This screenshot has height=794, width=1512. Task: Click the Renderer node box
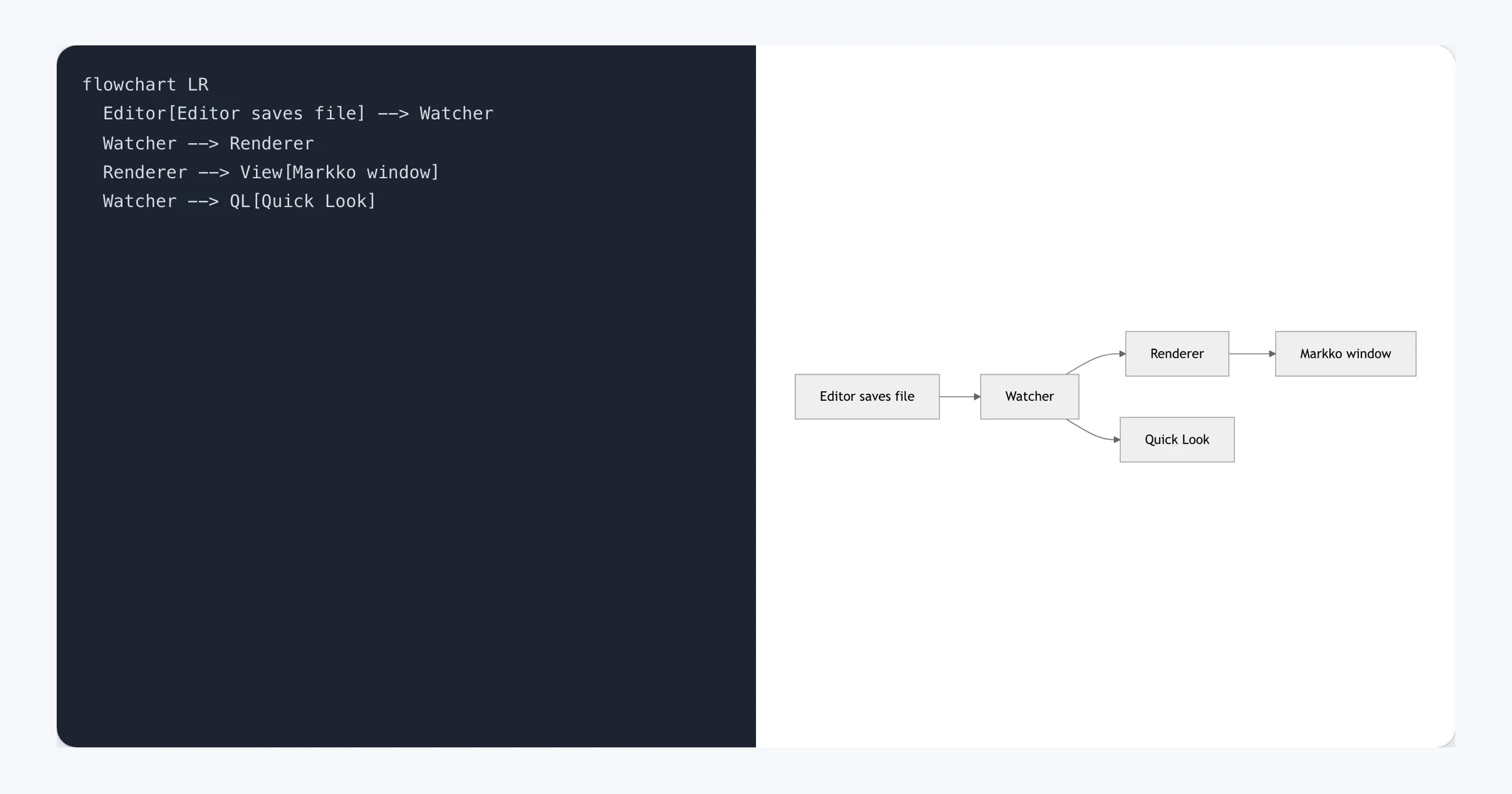(1177, 354)
